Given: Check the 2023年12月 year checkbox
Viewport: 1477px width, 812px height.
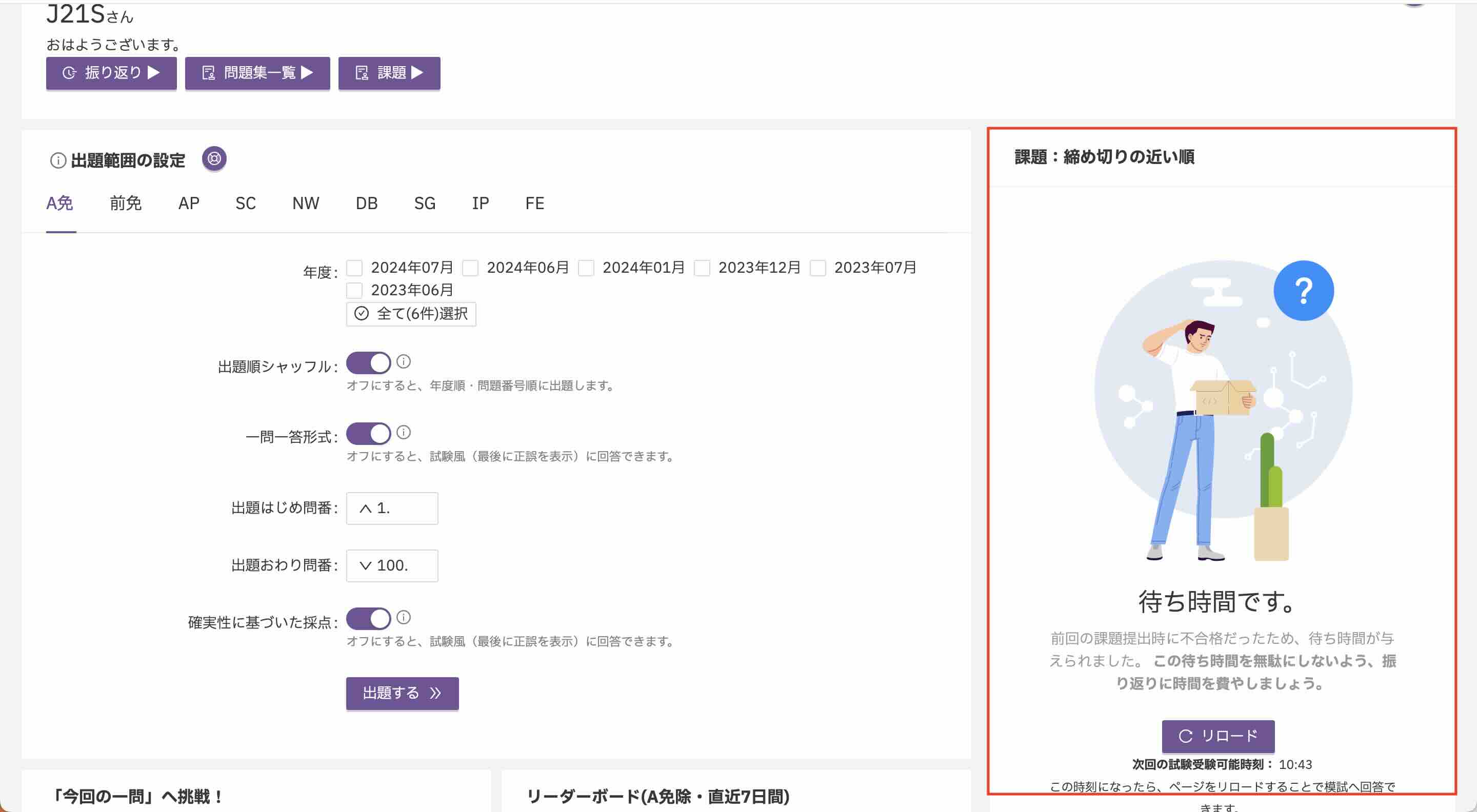Looking at the screenshot, I should coord(702,267).
